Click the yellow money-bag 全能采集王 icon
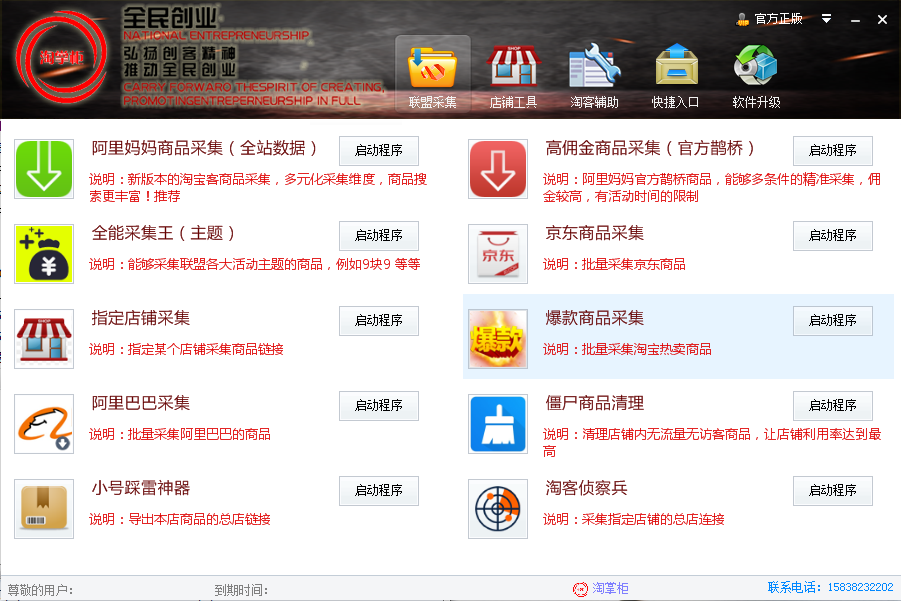 coord(44,254)
